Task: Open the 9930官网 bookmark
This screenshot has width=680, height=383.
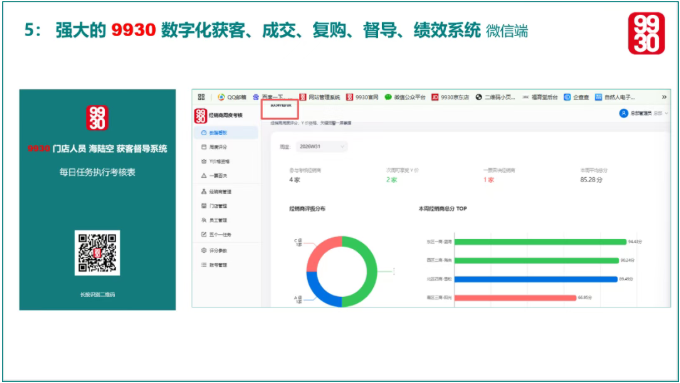Action: point(362,97)
